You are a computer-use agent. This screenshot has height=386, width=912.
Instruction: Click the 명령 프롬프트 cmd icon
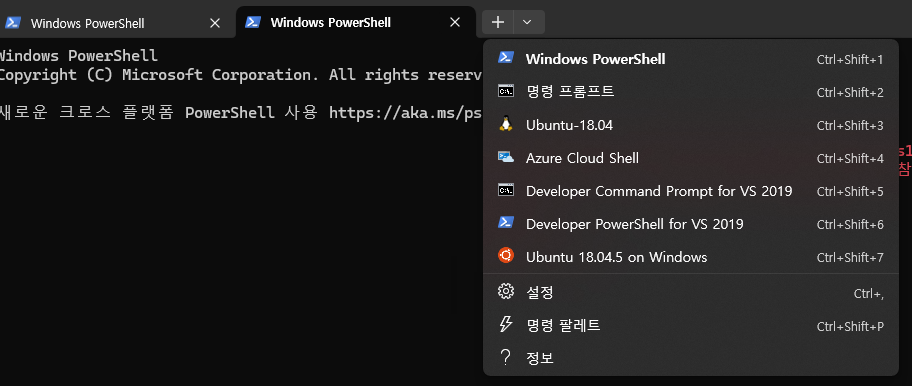505,91
